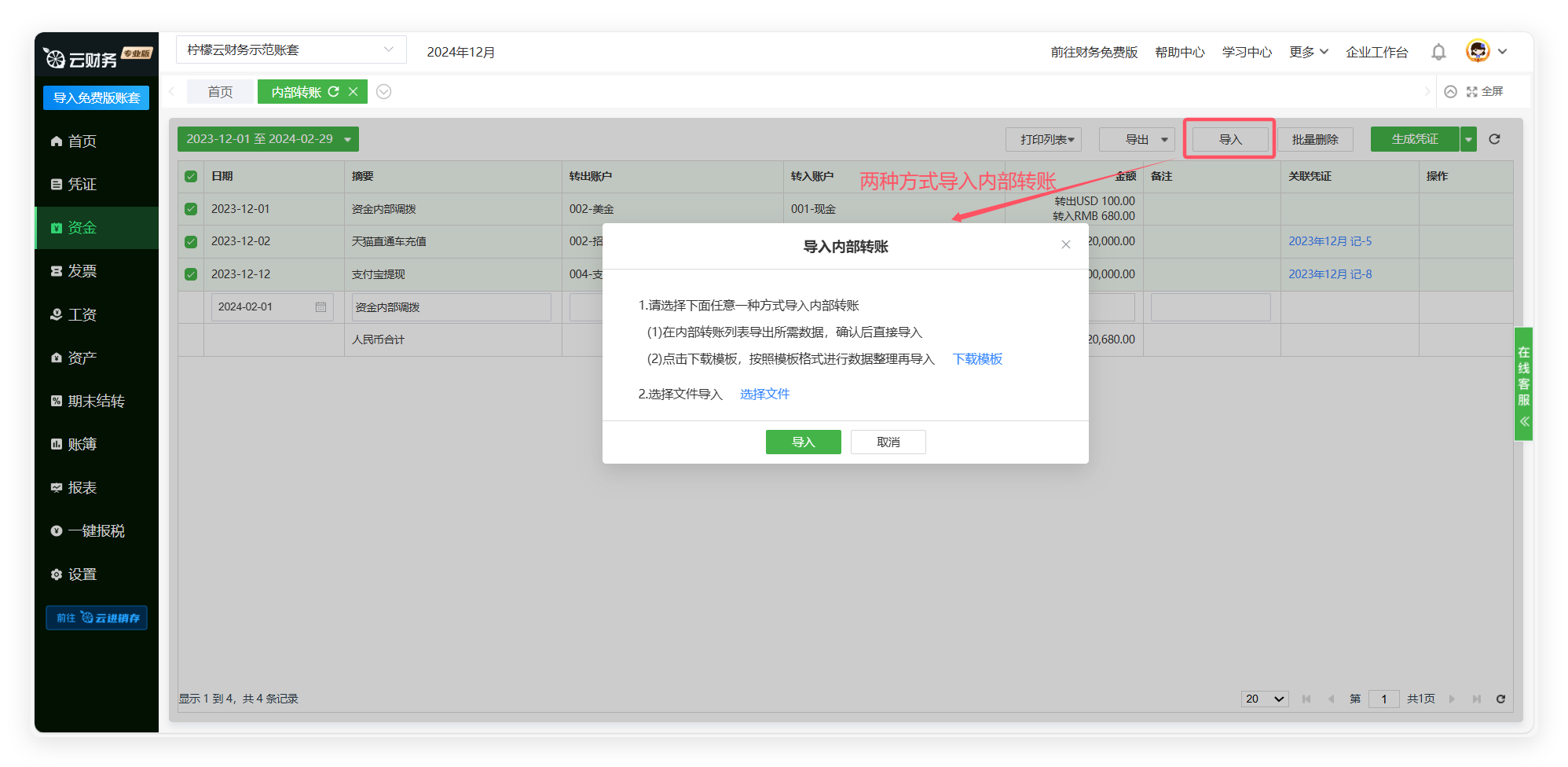Click the notification bell icon

click(x=1438, y=52)
